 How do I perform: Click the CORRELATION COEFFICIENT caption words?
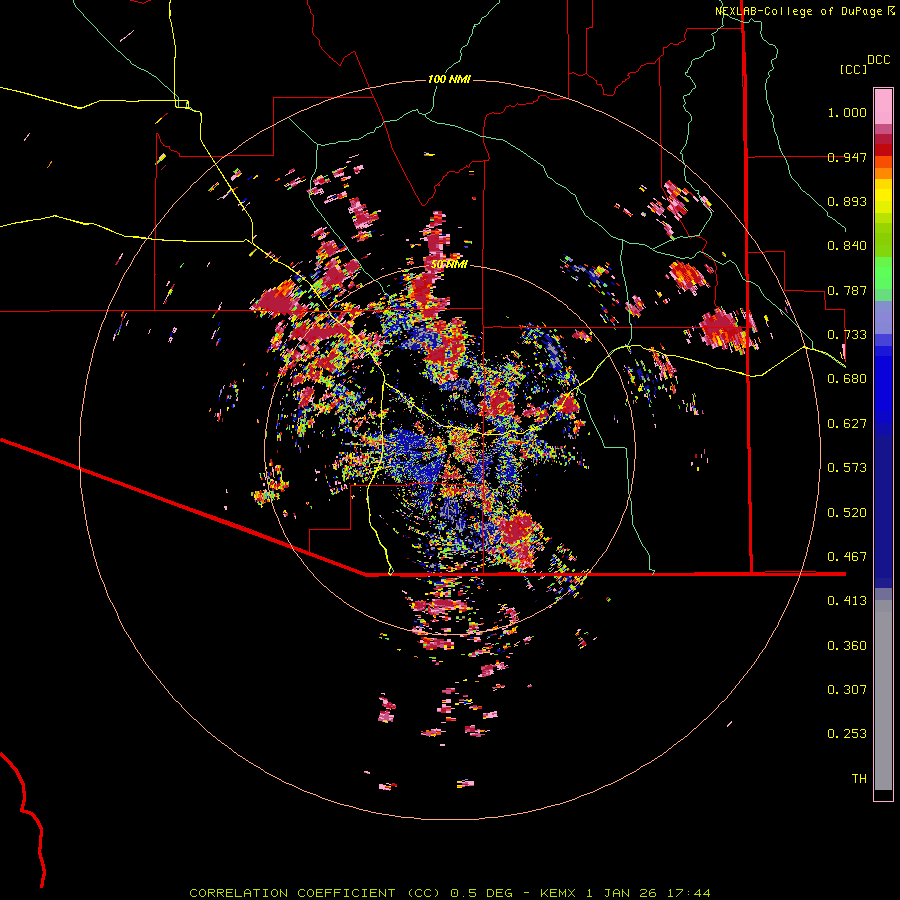[x=292, y=893]
